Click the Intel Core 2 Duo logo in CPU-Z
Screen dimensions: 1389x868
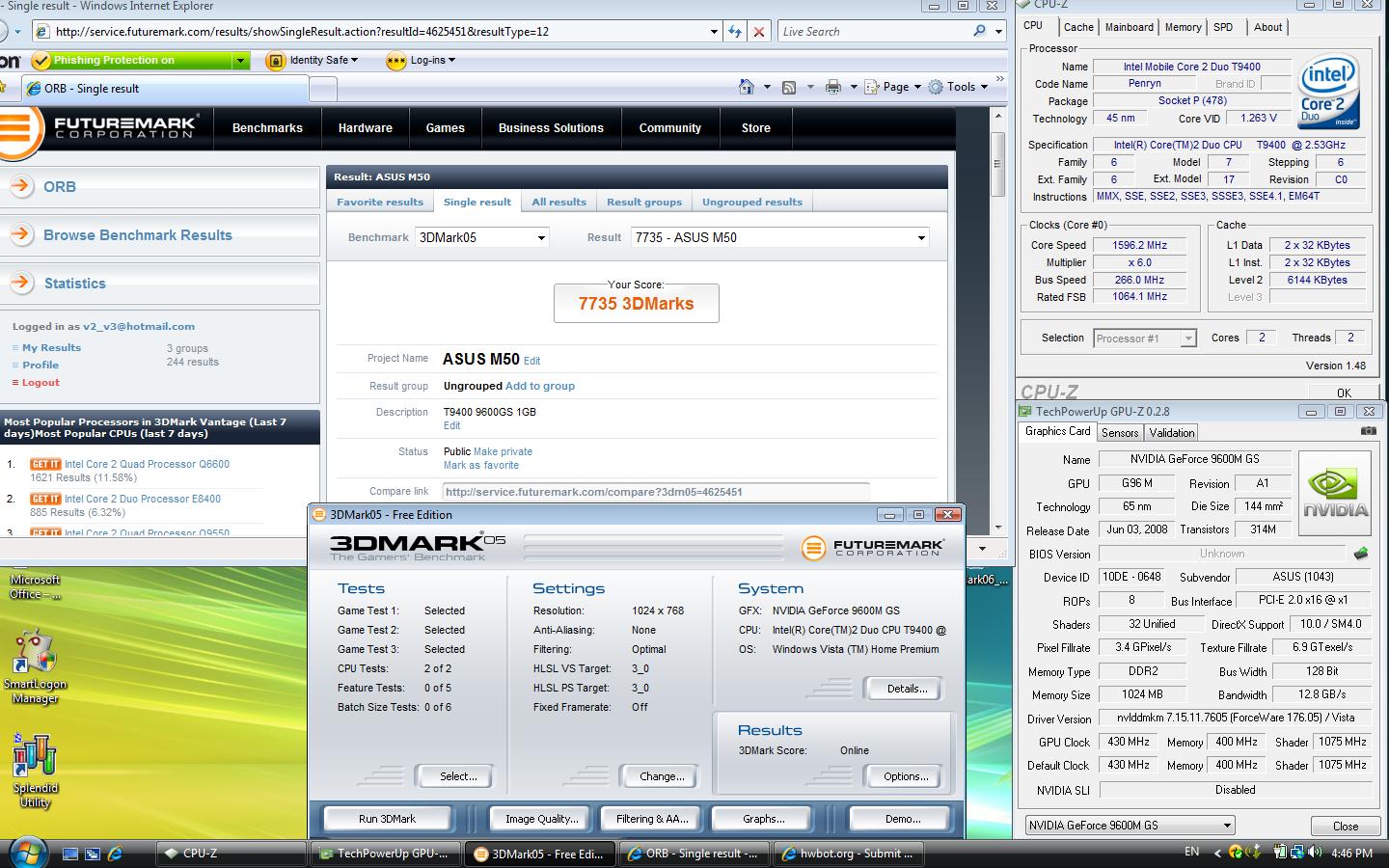pos(1329,93)
